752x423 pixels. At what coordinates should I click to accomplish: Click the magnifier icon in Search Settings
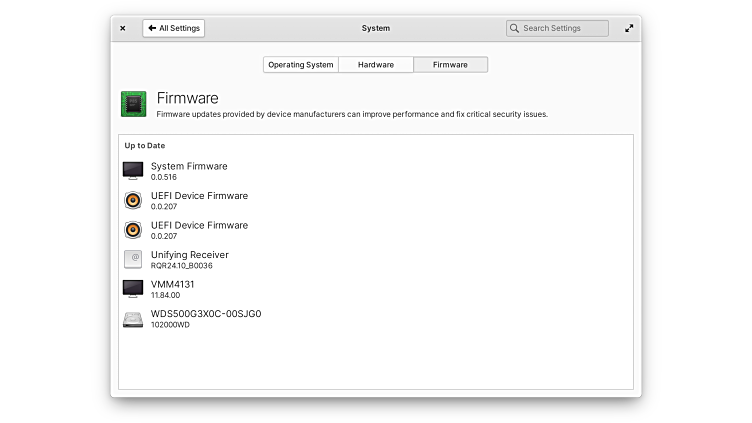click(x=514, y=28)
